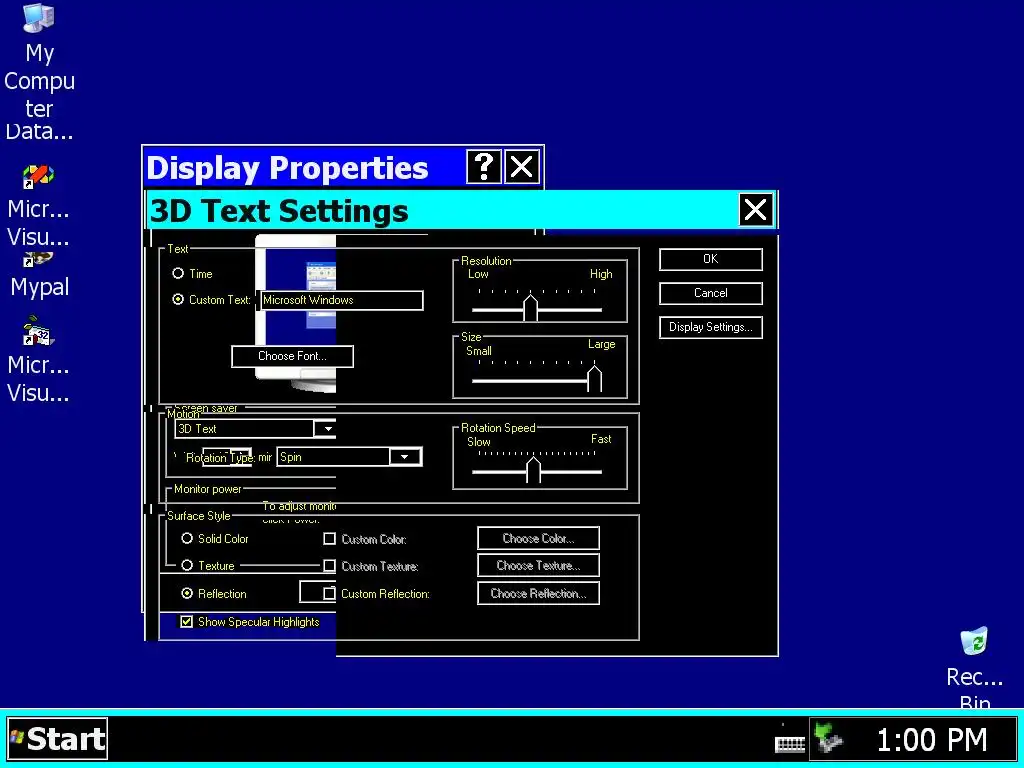Click the Choose Color... button
This screenshot has width=1024, height=768.
coord(538,539)
